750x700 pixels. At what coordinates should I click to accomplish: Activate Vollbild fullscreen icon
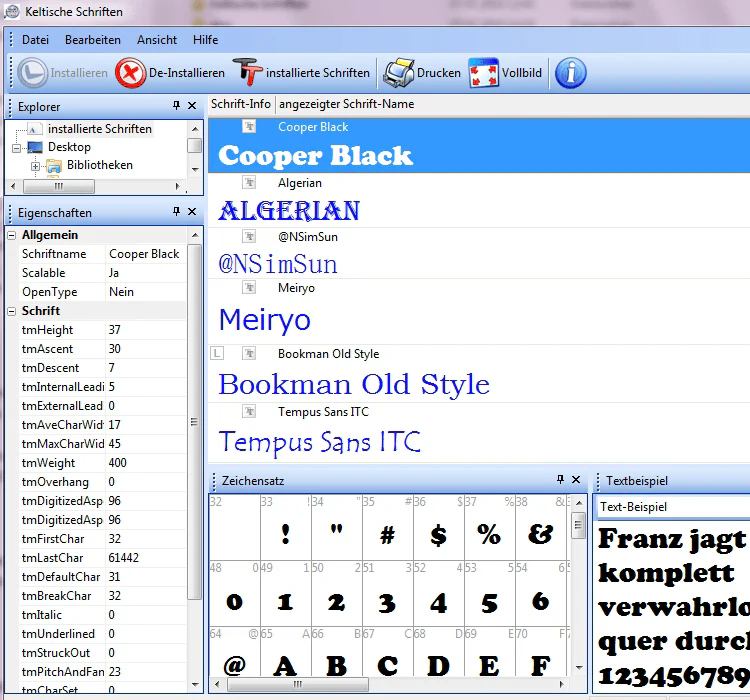coord(484,73)
